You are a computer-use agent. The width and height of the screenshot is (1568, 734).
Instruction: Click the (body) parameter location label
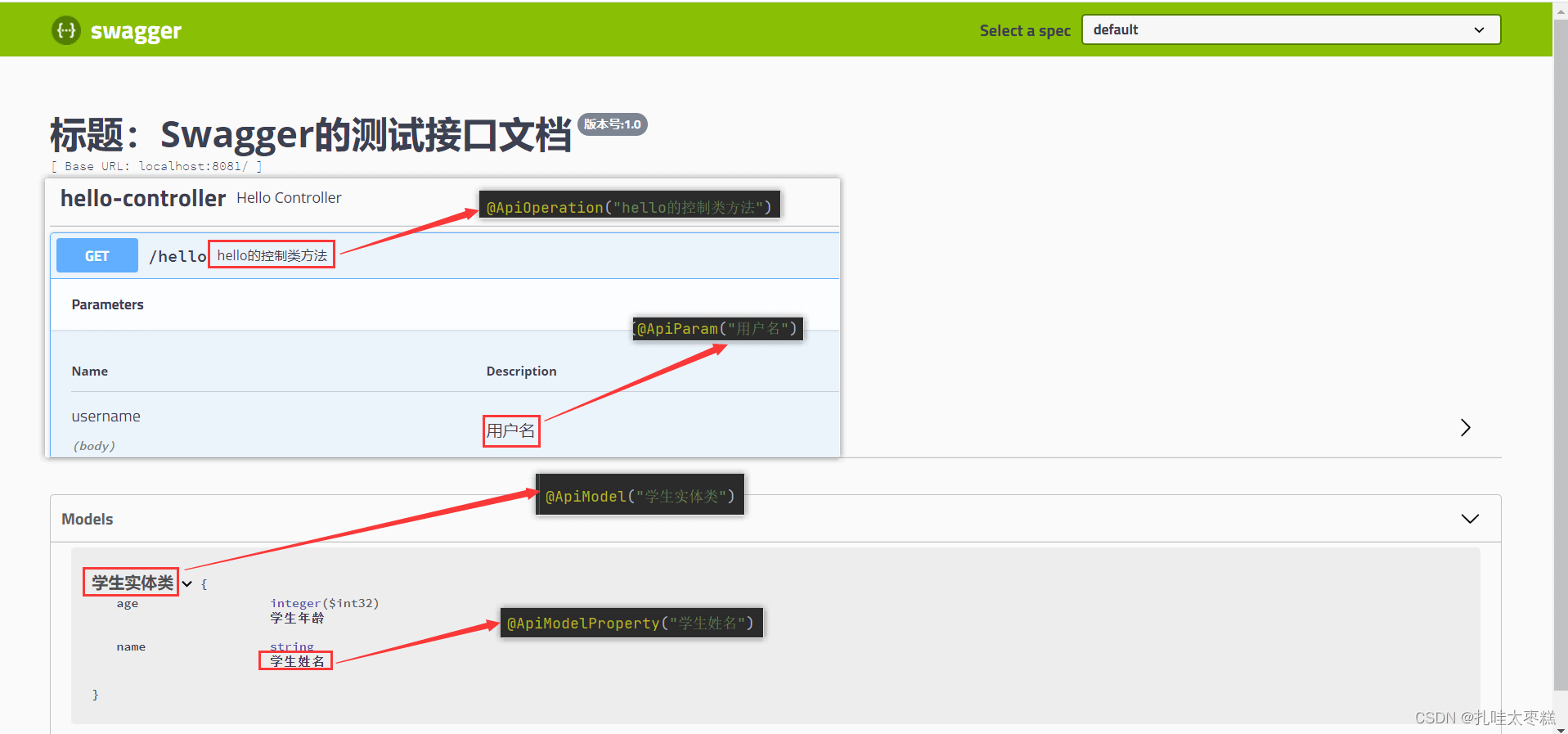(x=94, y=446)
